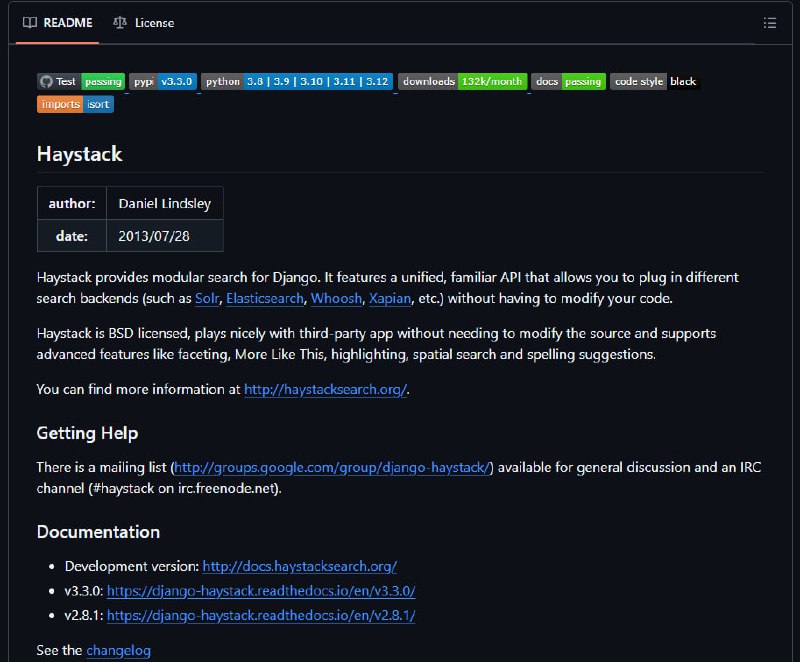Open the Elasticsearch link
The image size is (800, 662).
coord(265,298)
